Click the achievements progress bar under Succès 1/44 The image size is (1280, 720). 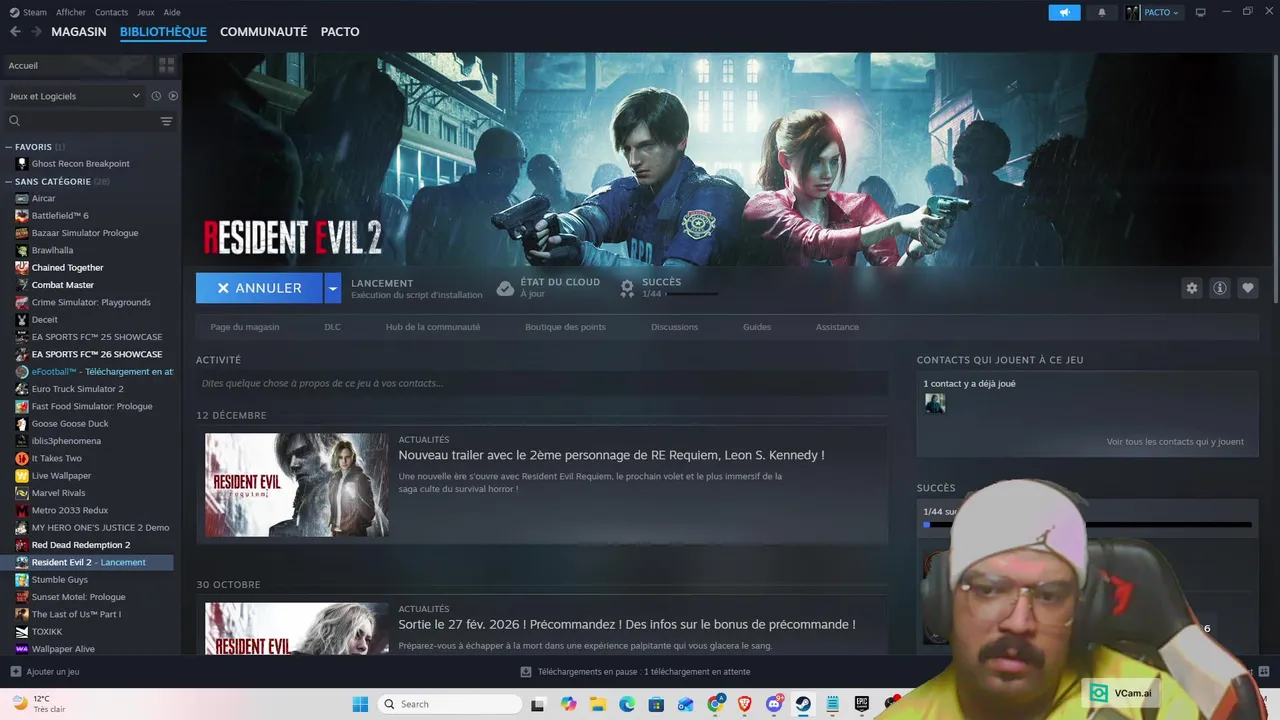[1087, 524]
